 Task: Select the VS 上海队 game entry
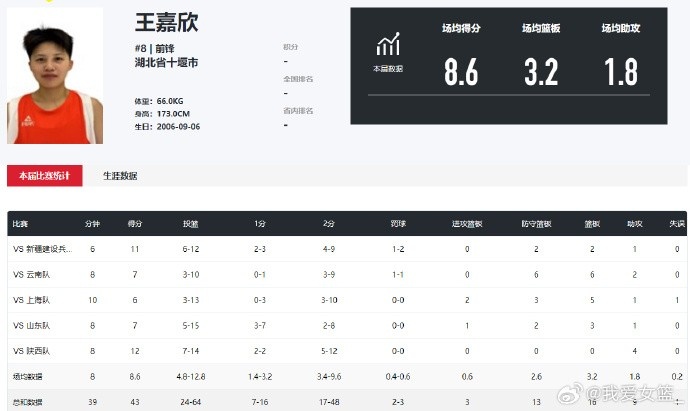pos(33,299)
